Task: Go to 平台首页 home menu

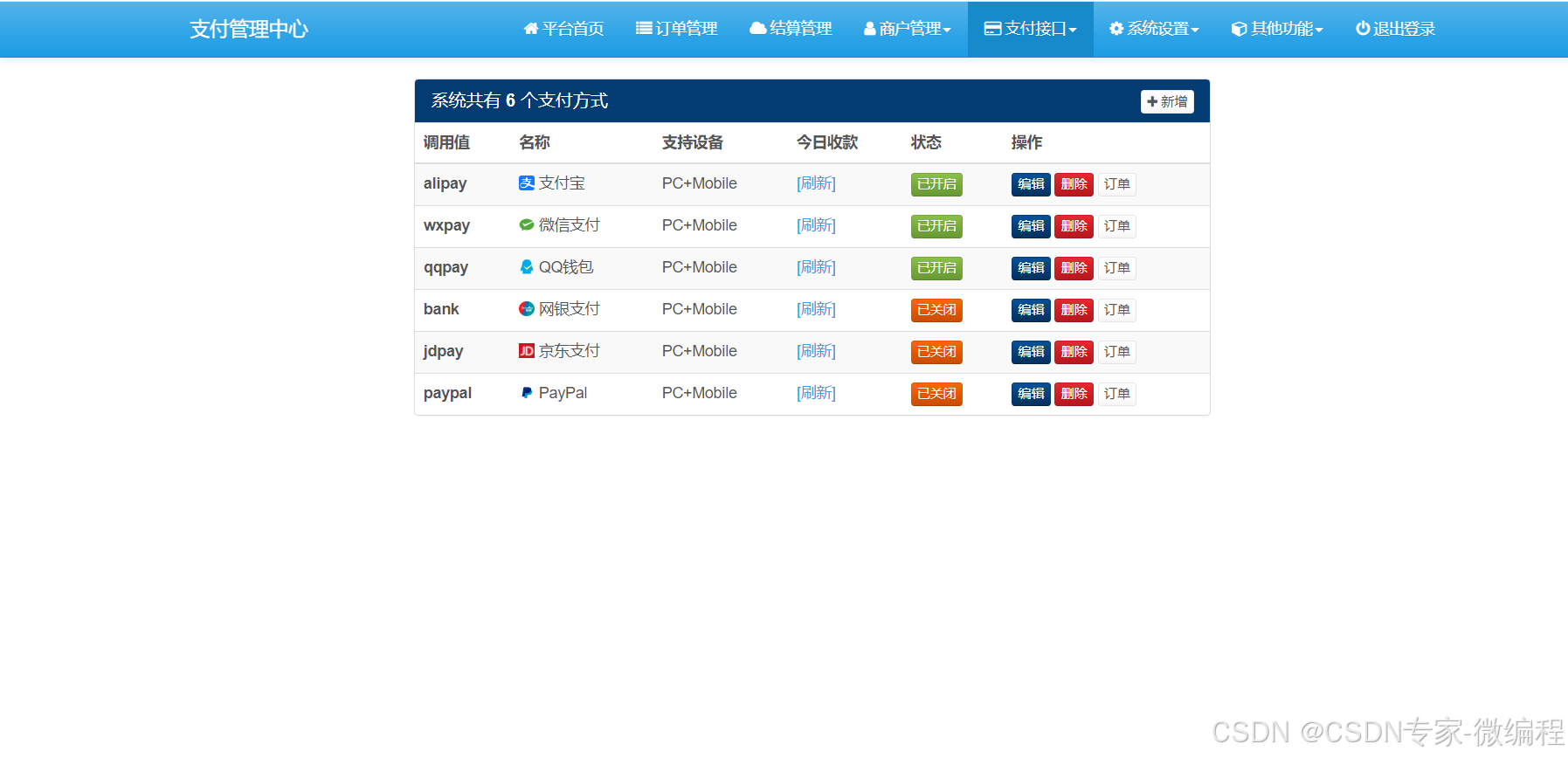Action: [x=563, y=29]
